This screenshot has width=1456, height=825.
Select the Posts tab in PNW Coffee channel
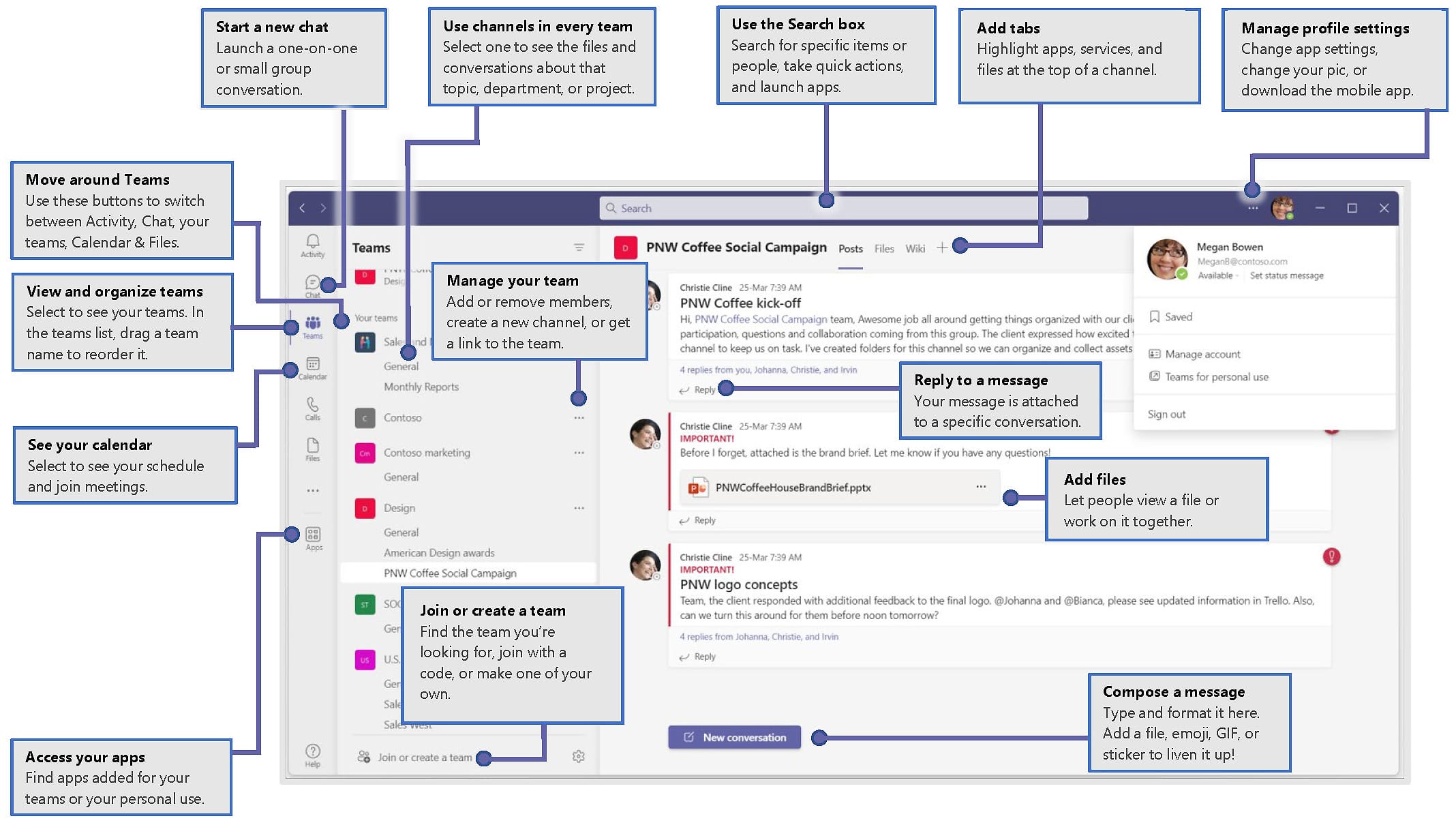[854, 249]
